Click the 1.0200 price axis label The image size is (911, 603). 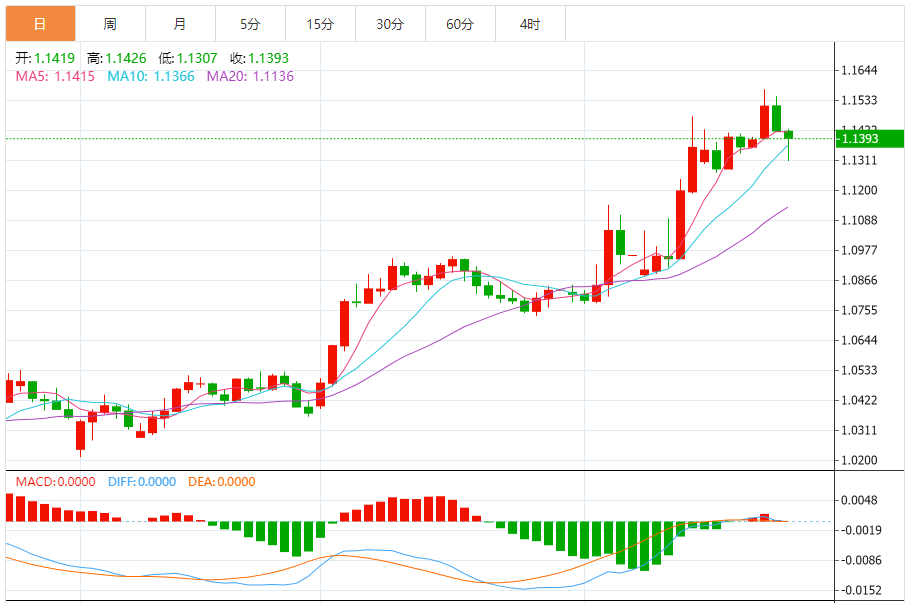click(x=859, y=461)
